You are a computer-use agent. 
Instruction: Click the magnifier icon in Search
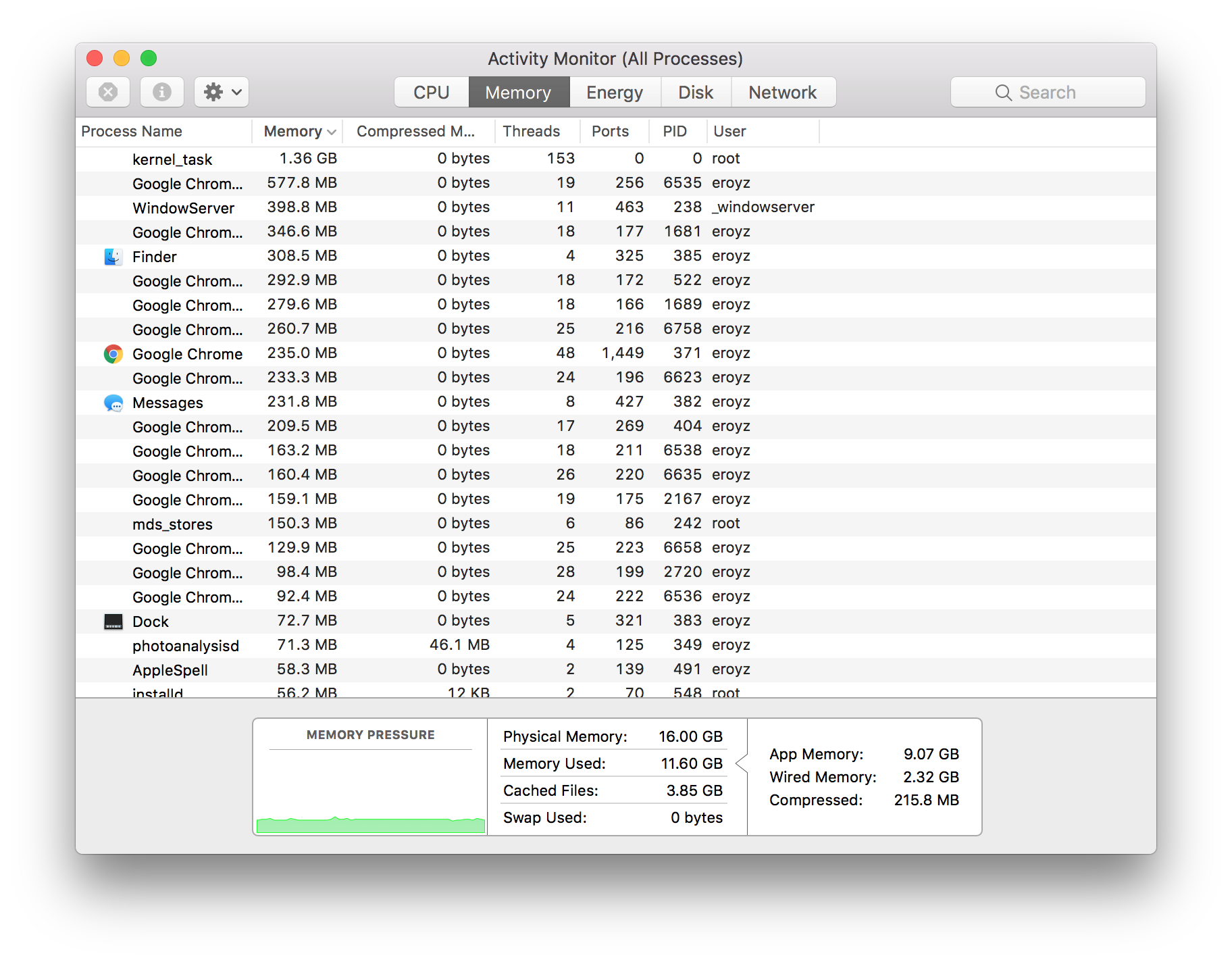(x=1004, y=93)
